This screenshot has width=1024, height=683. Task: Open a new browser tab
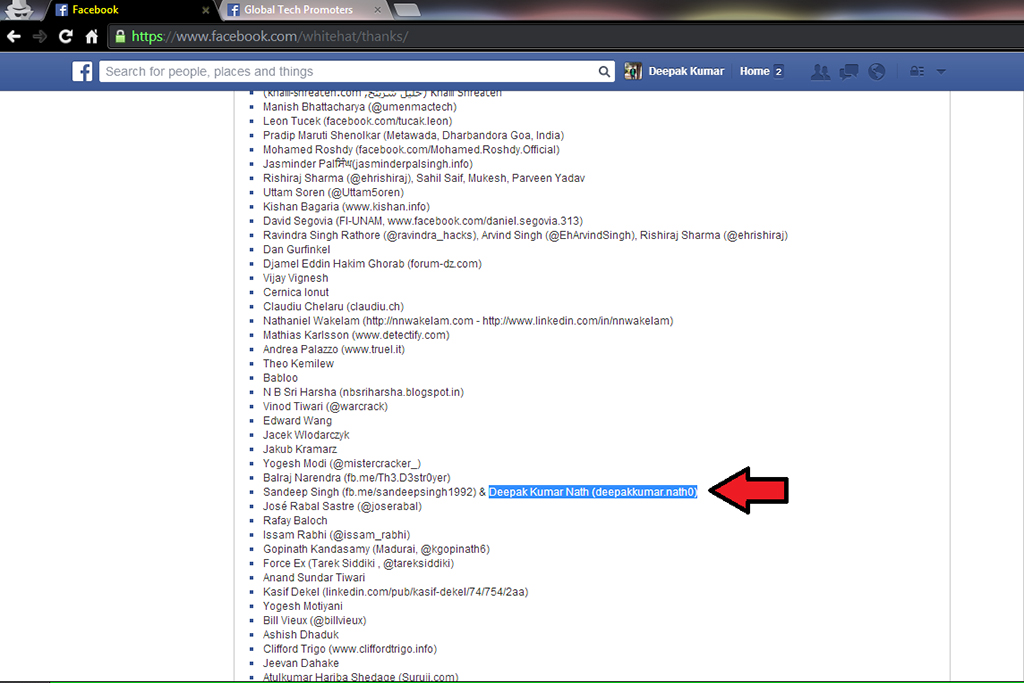click(x=406, y=10)
